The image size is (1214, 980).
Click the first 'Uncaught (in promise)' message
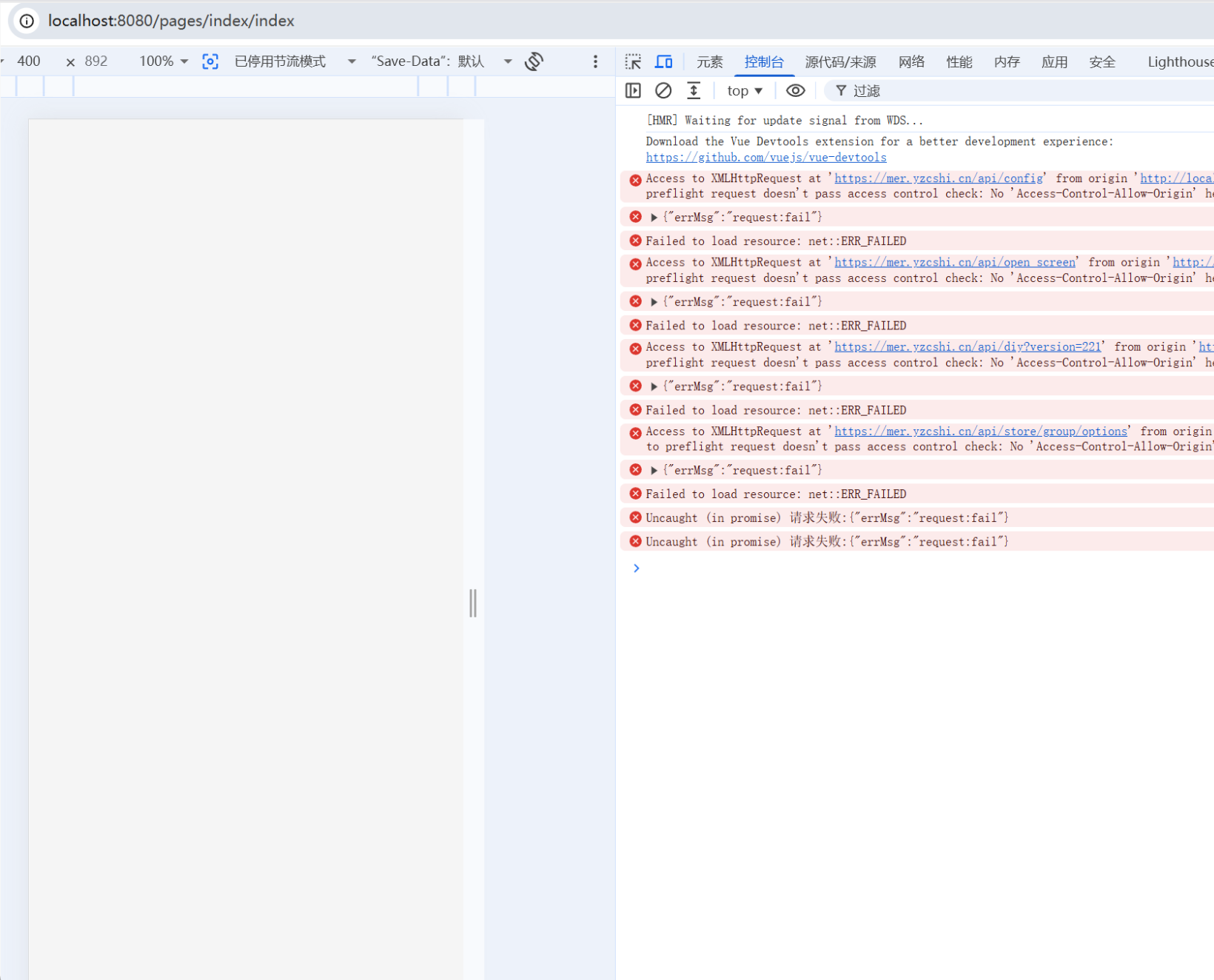coord(827,517)
